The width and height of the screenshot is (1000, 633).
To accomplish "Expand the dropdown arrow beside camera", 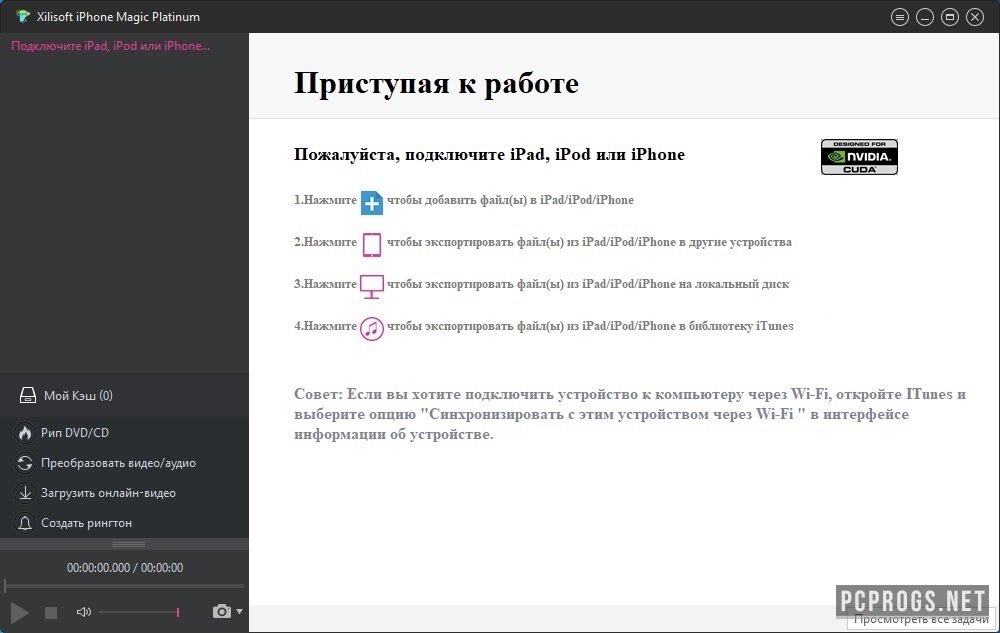I will click(x=239, y=611).
